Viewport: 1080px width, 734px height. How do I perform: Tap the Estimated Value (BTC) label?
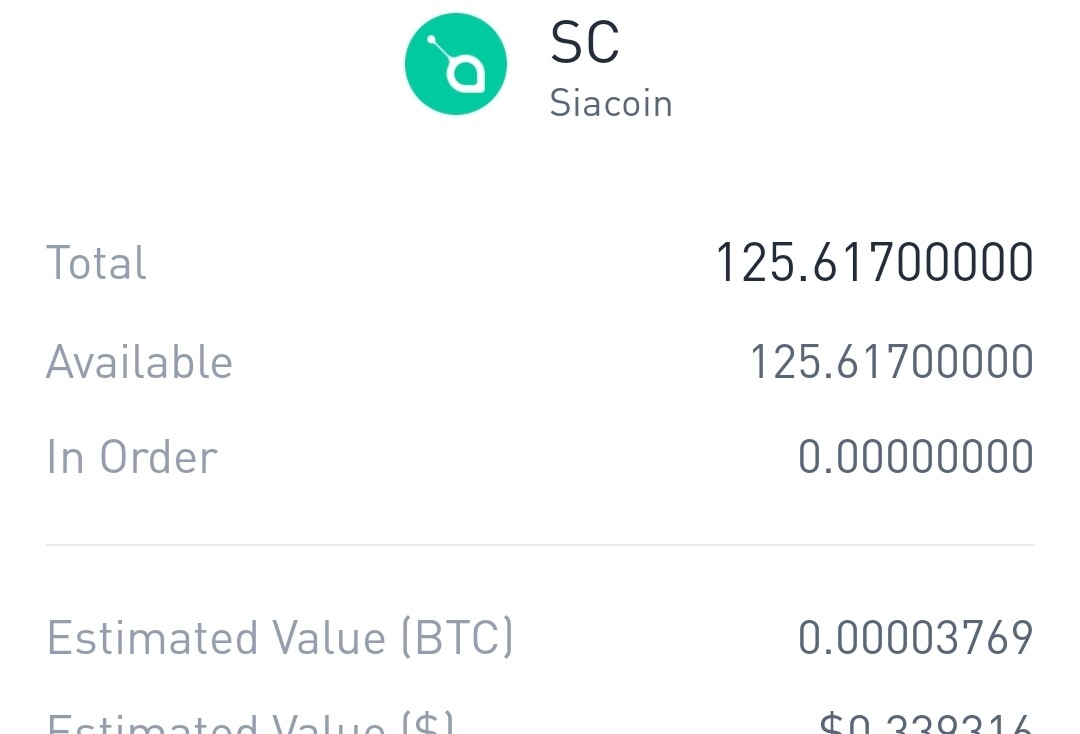(280, 638)
